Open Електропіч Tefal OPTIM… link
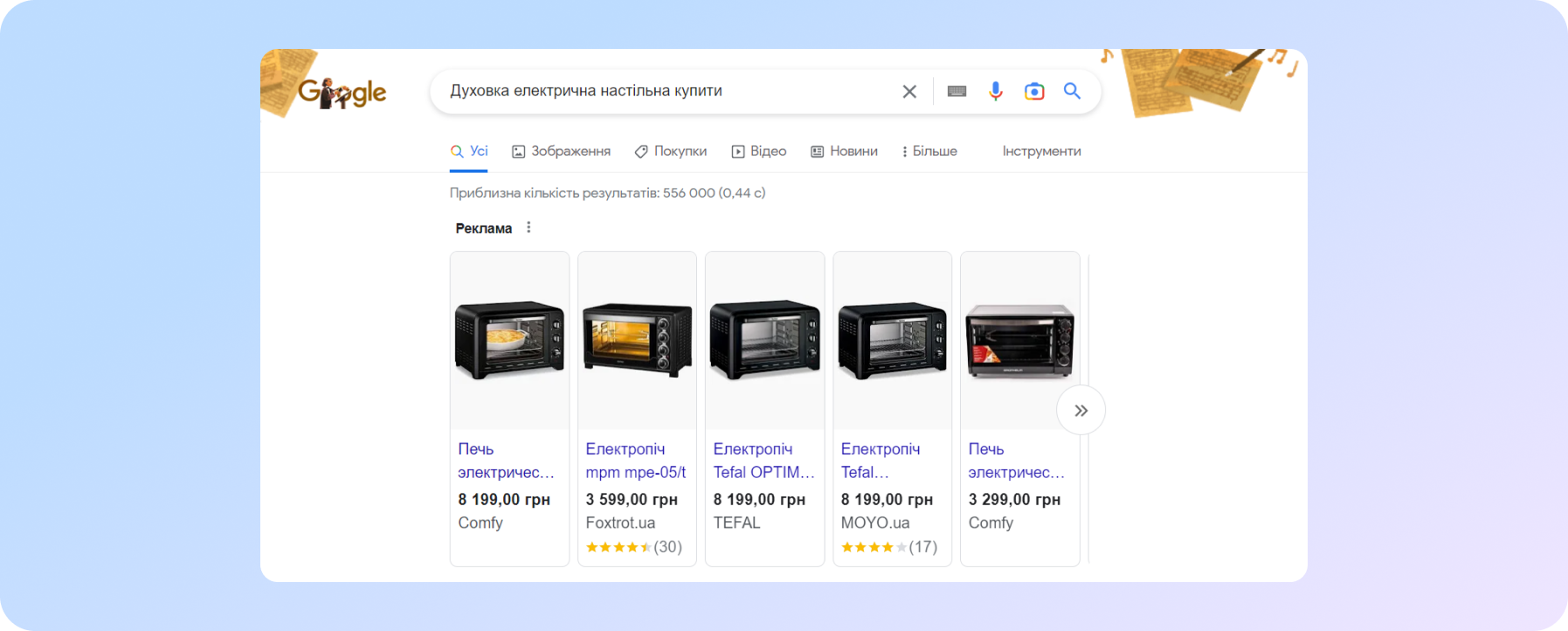Screen dimensions: 1568x631 [x=763, y=461]
